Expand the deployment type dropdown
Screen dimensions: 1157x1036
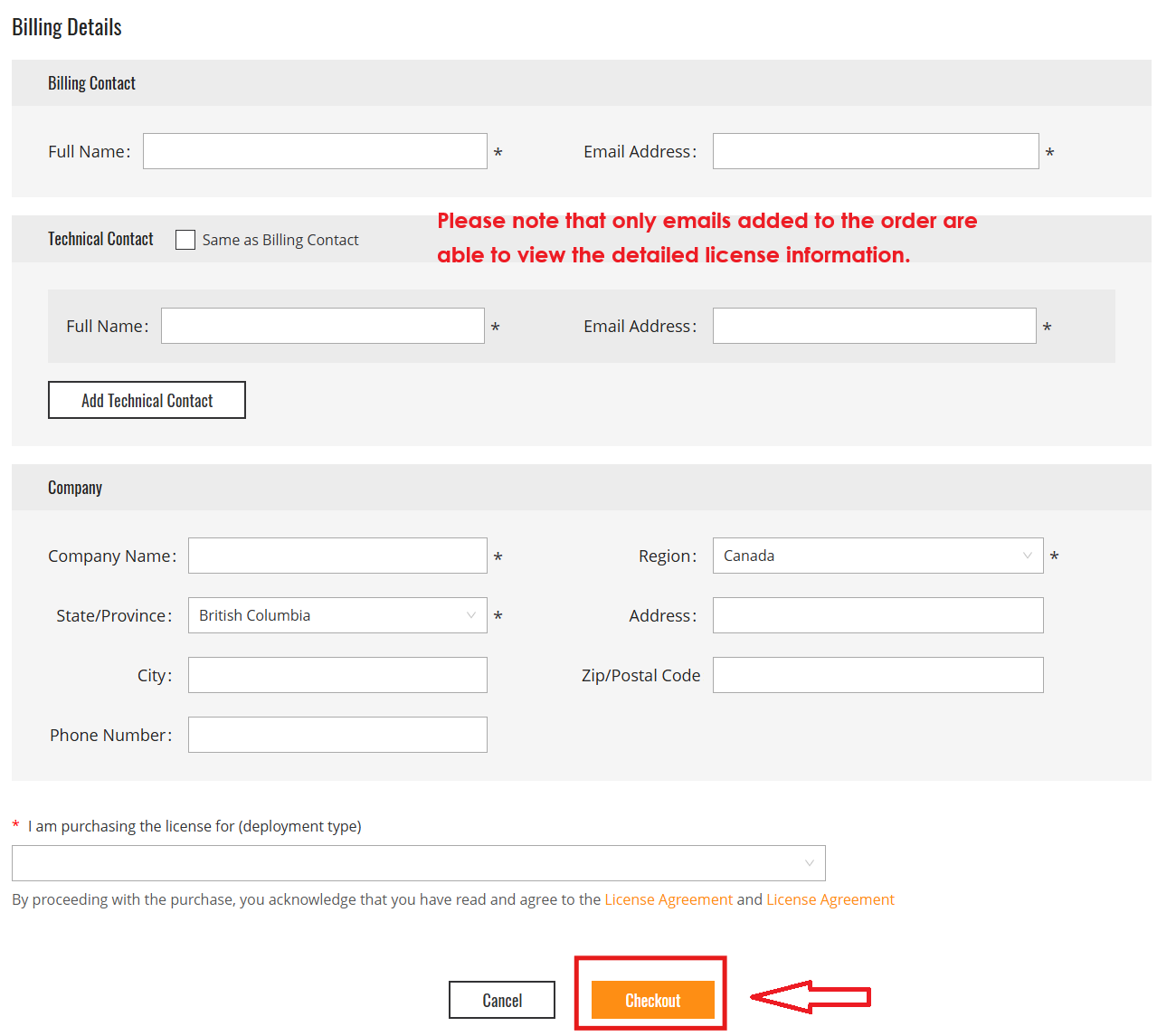coord(418,862)
